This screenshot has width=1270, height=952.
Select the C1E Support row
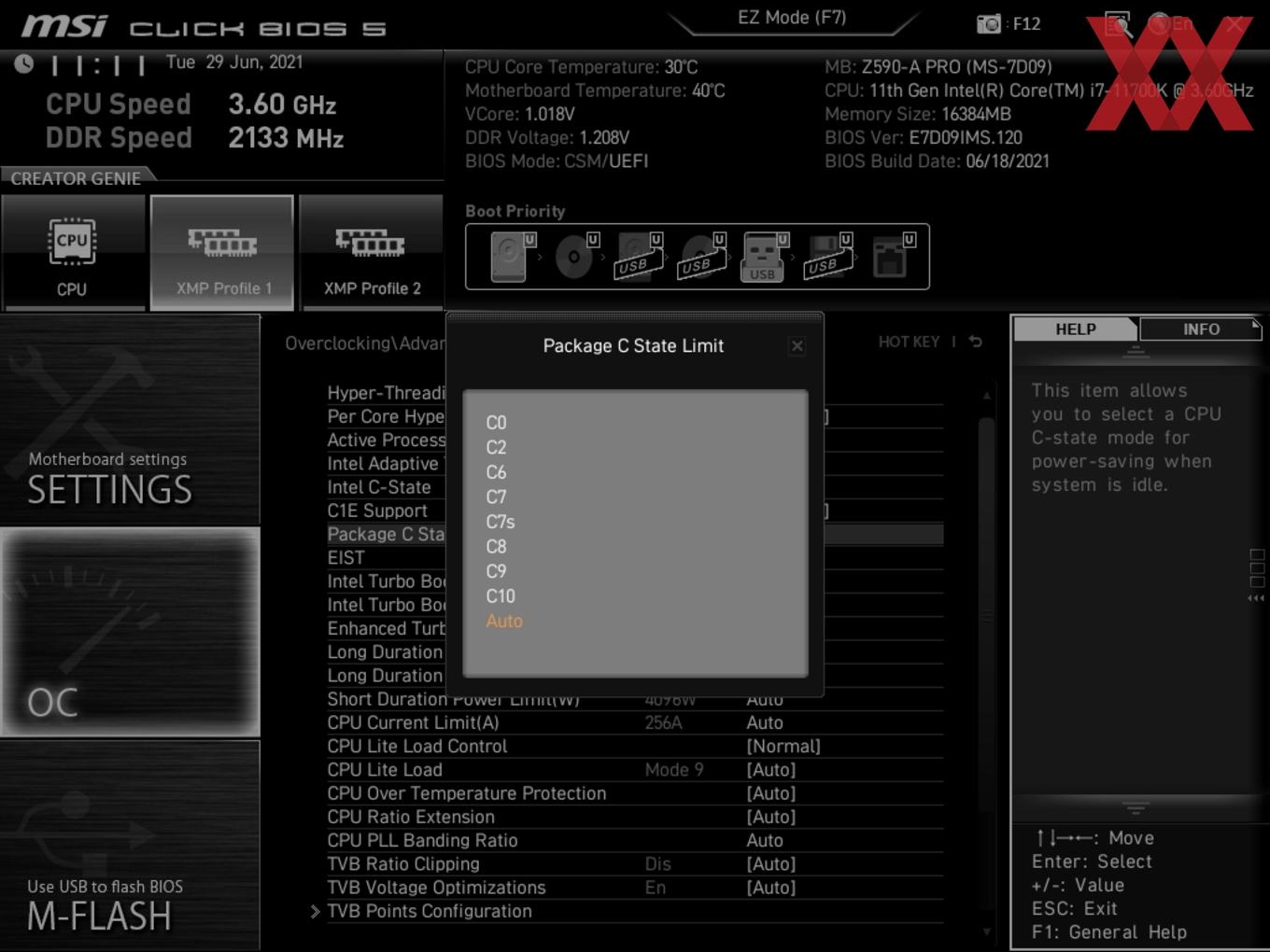click(x=377, y=511)
